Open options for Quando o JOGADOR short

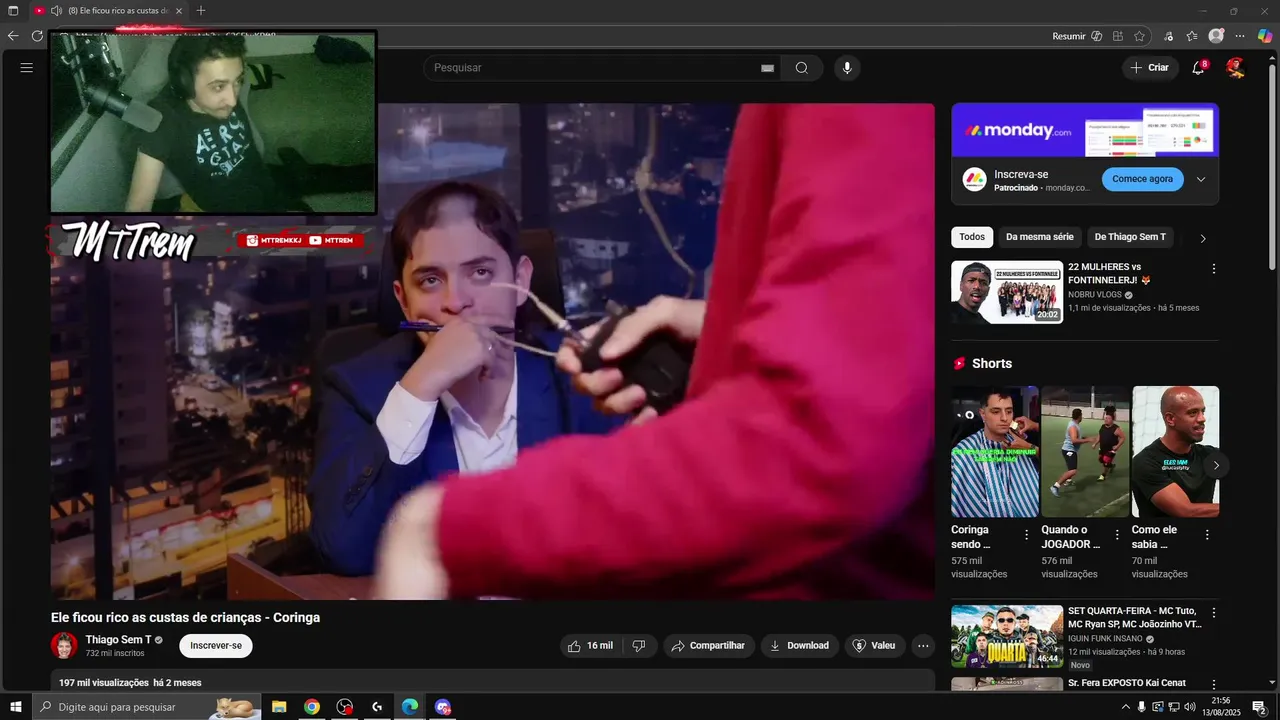(x=1117, y=535)
